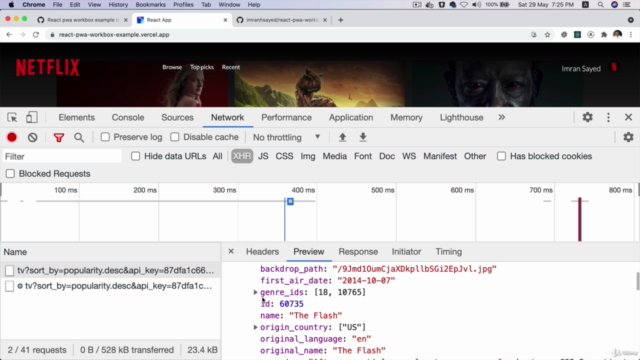Open Chrome Bookmarks menu in menu bar
Image resolution: width=640 pixels, height=360 pixels.
[151, 5]
